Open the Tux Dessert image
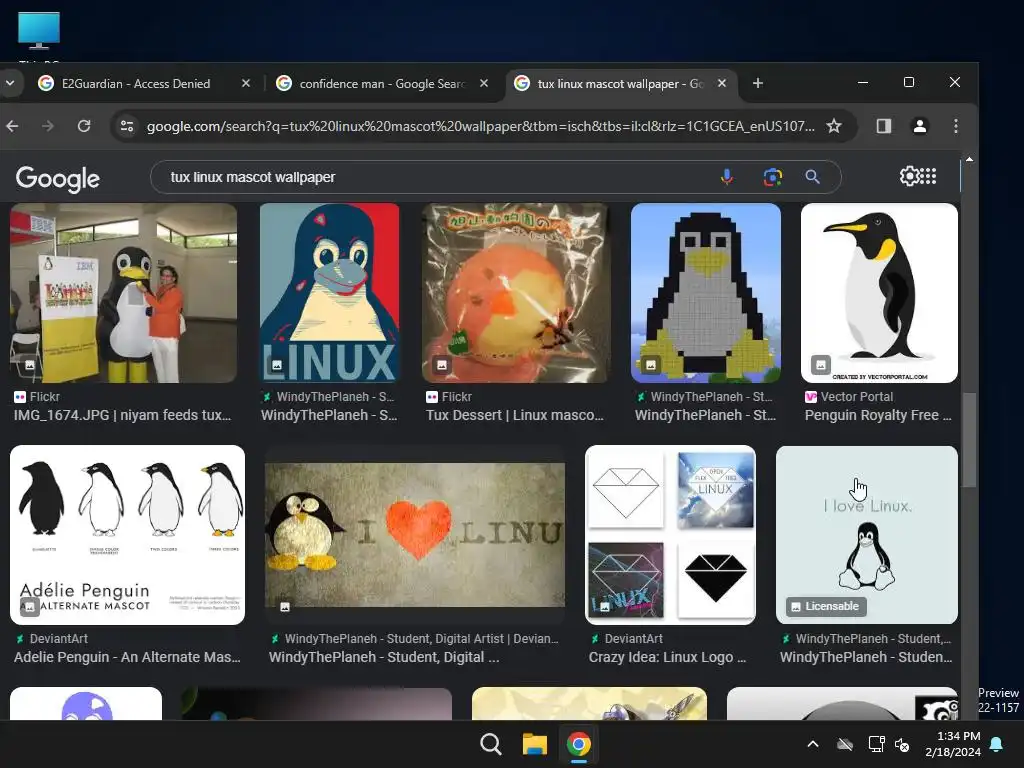This screenshot has height=768, width=1024. pos(516,293)
